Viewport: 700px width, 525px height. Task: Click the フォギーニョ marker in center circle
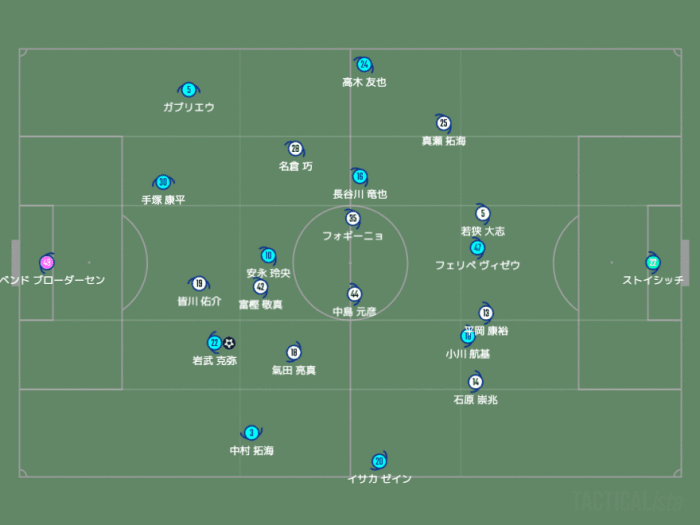(x=352, y=218)
